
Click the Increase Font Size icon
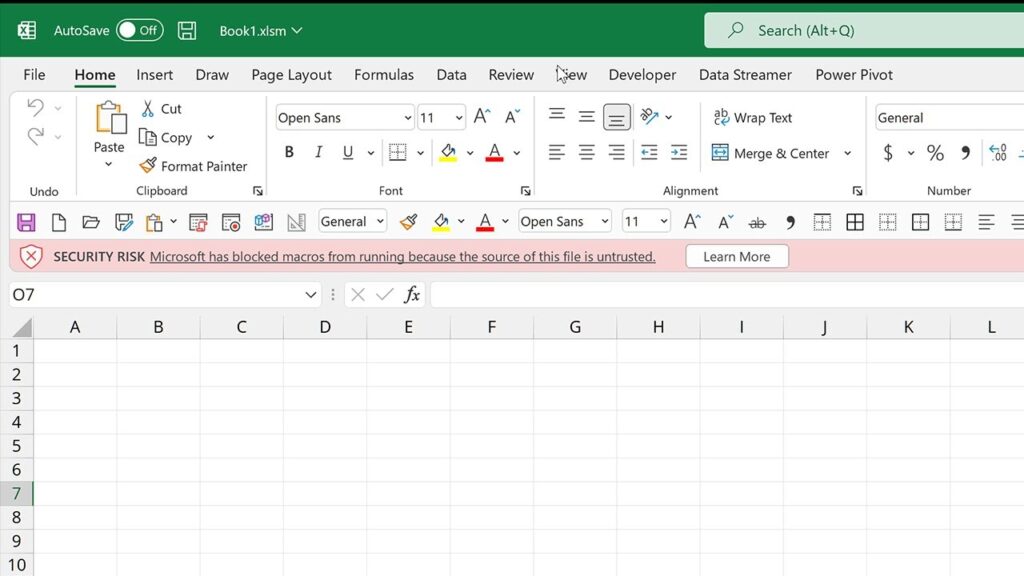point(481,116)
